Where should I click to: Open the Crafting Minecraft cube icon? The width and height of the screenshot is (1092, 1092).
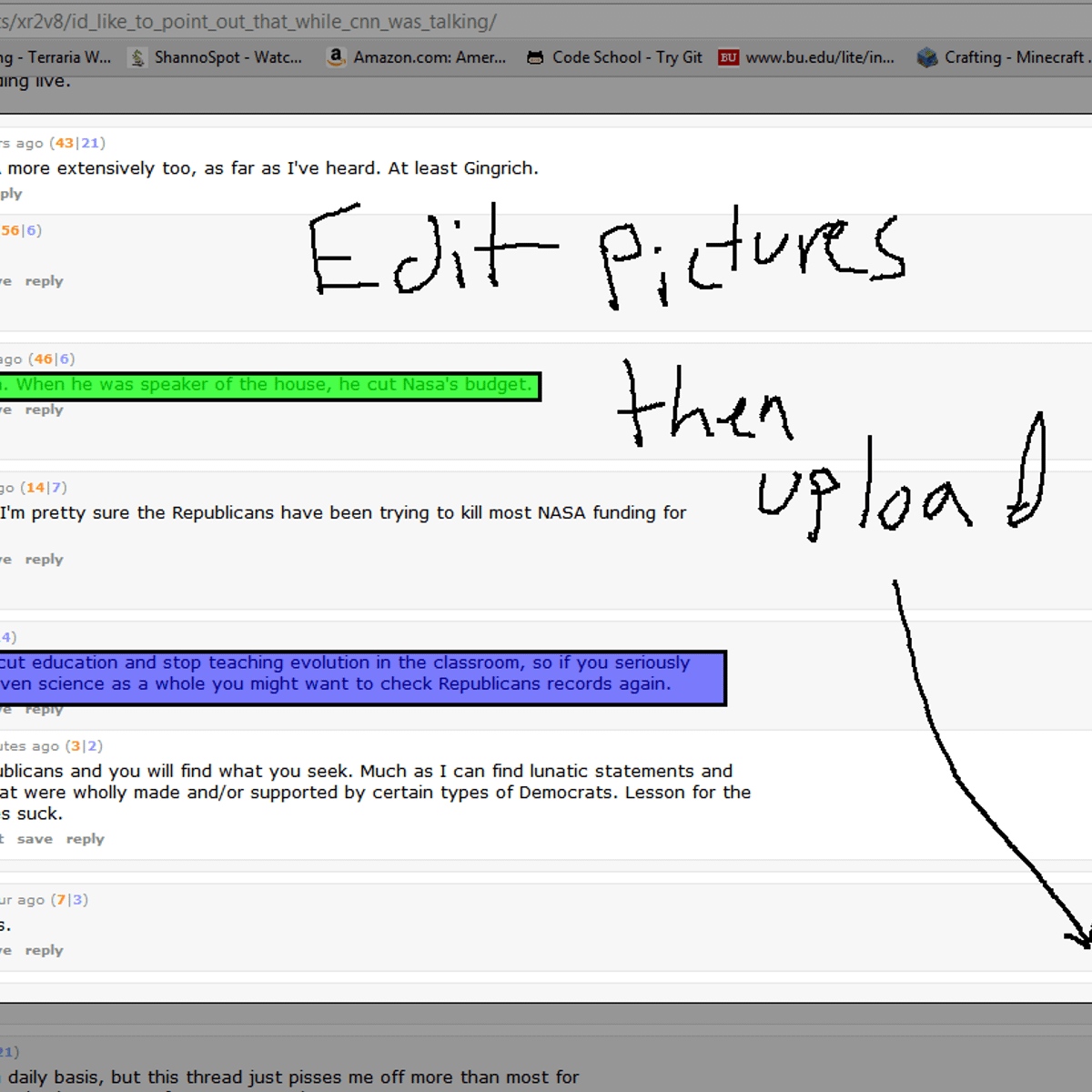pos(926,57)
